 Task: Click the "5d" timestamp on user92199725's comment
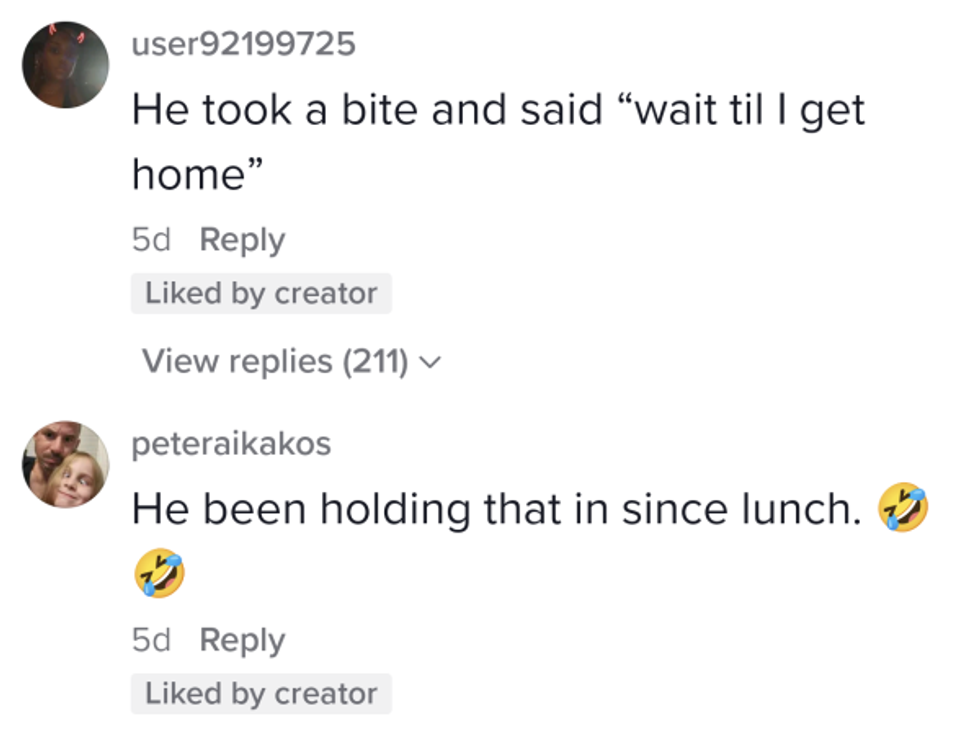click(x=151, y=240)
